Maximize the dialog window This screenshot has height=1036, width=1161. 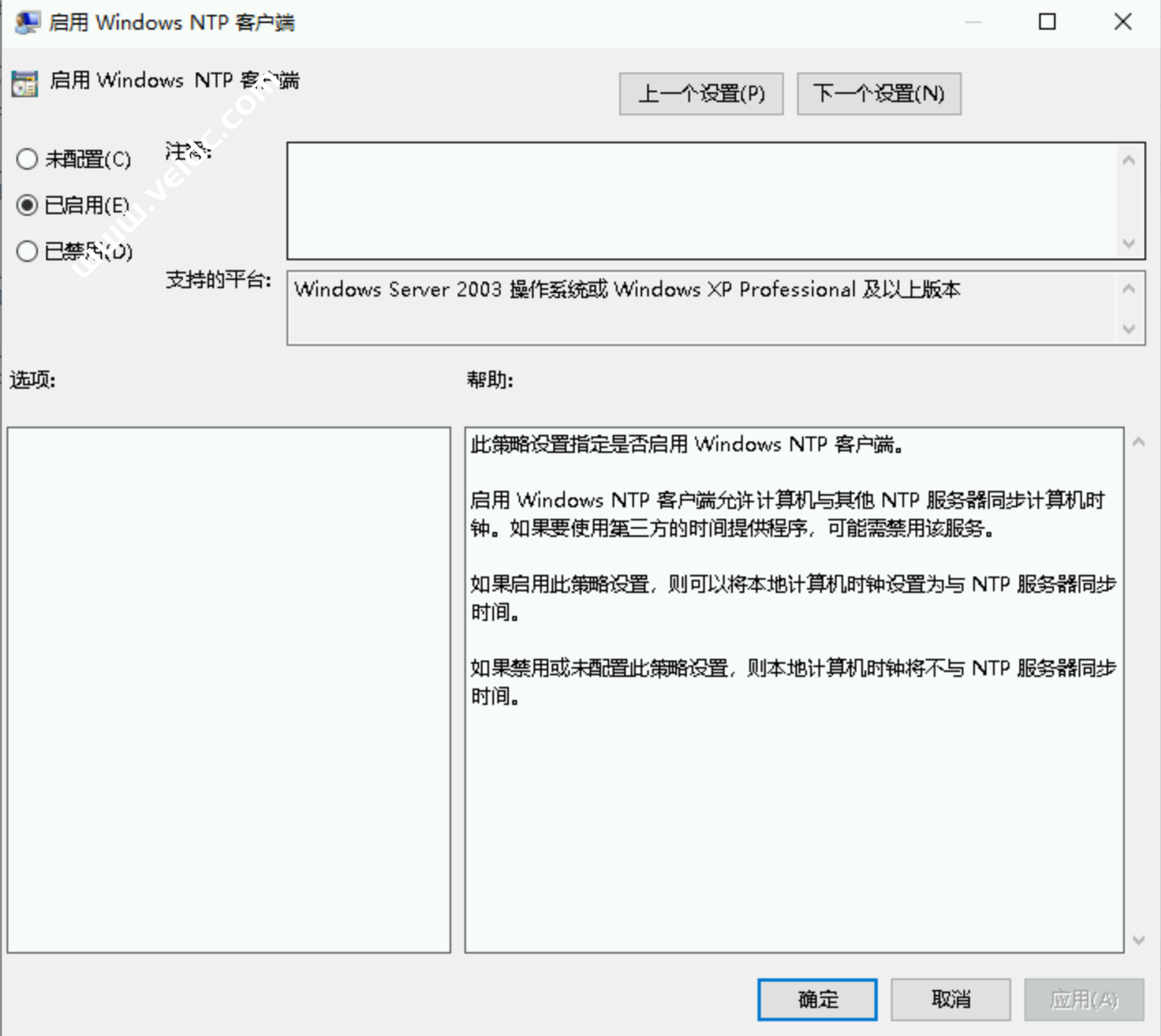coord(1047,22)
